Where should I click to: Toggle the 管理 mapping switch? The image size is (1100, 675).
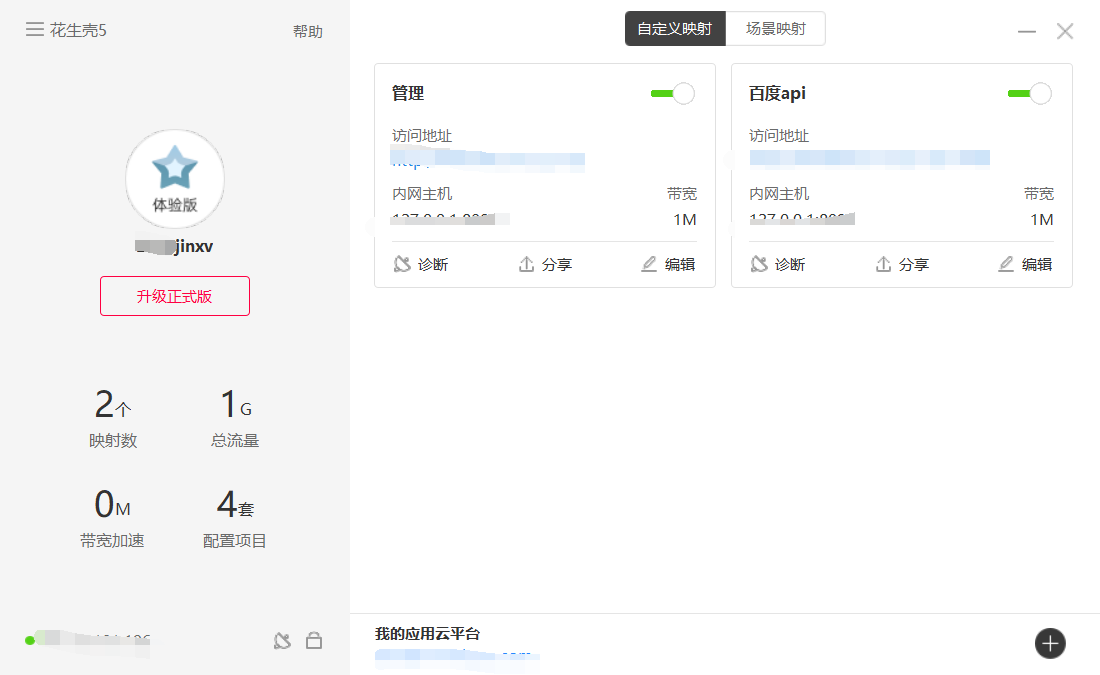(x=672, y=93)
